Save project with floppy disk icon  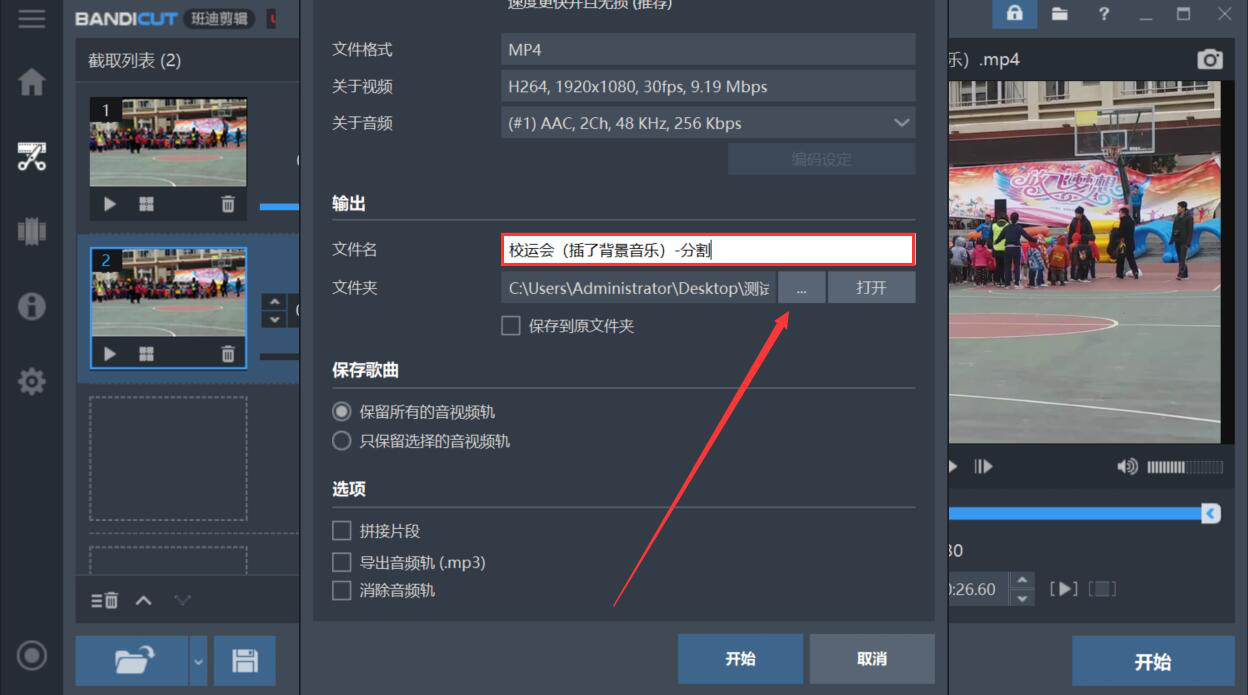click(245, 660)
